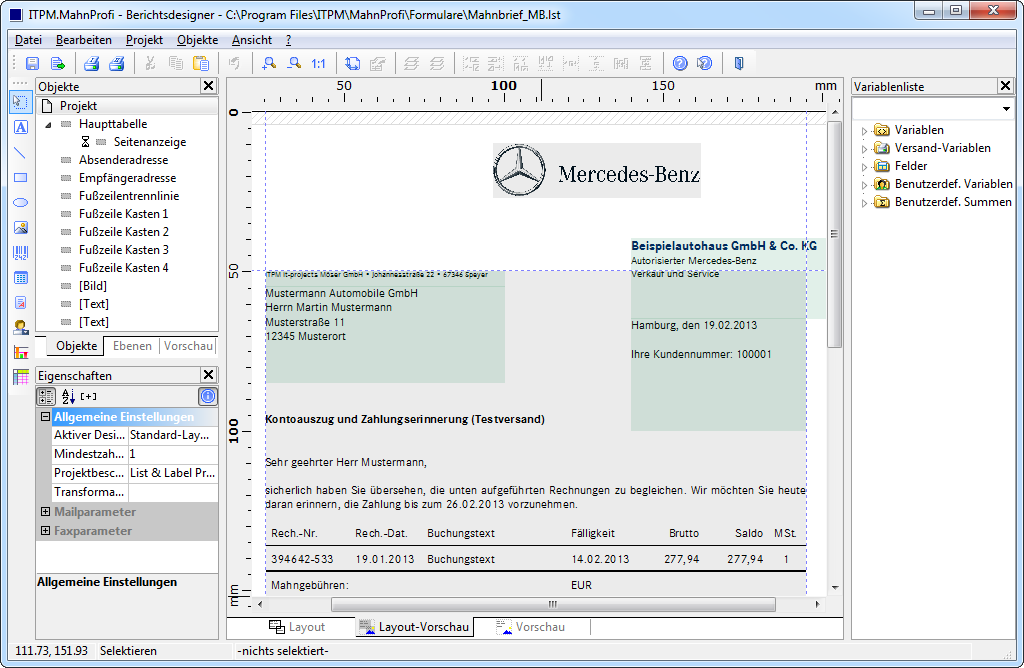Select the Rectangle drawing tool
1024x668 pixels.
tap(21, 178)
